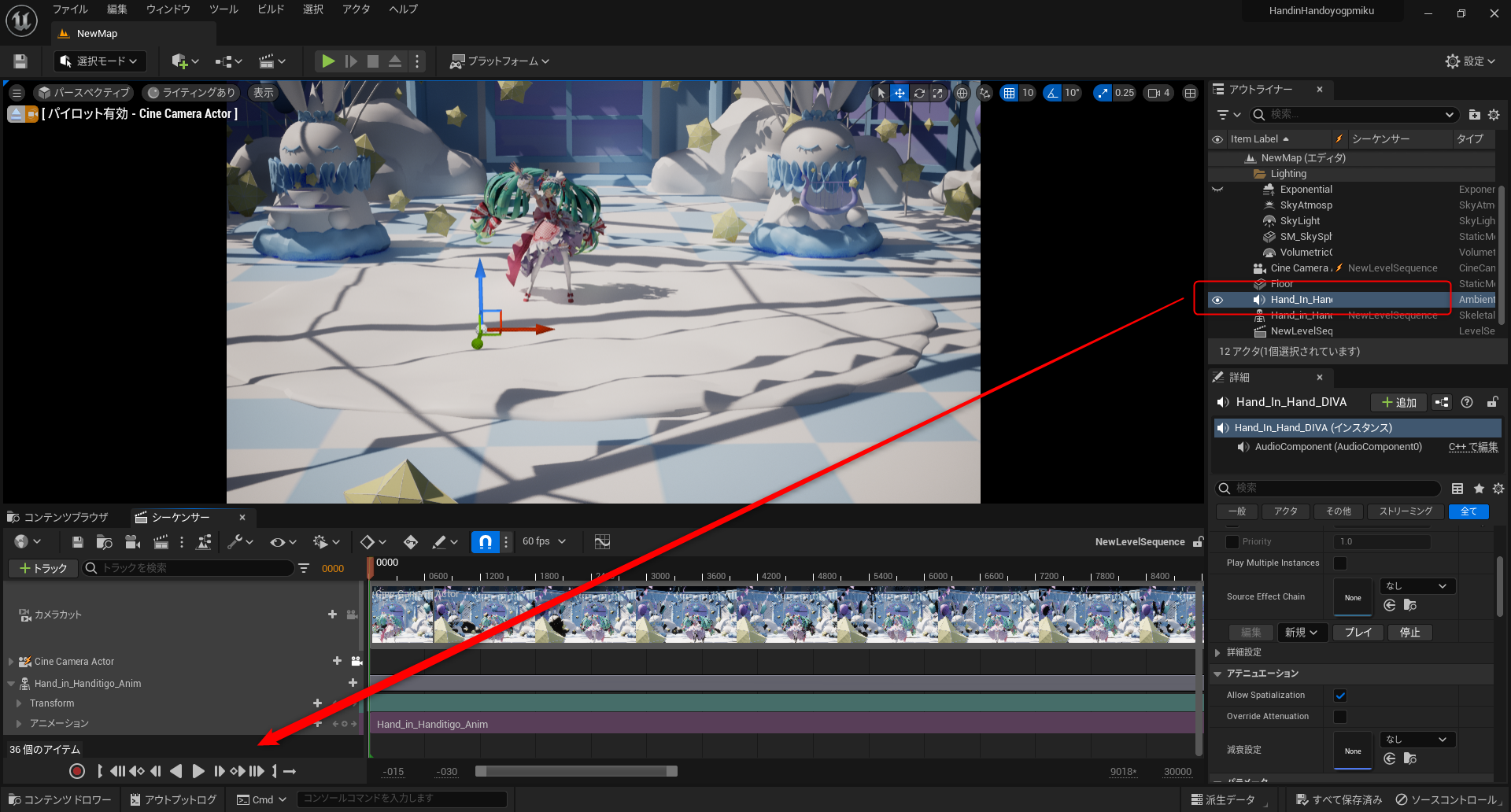Screen dimensions: 1511x812
Task: Open the Sequencer curve editor icon
Action: pos(602,541)
